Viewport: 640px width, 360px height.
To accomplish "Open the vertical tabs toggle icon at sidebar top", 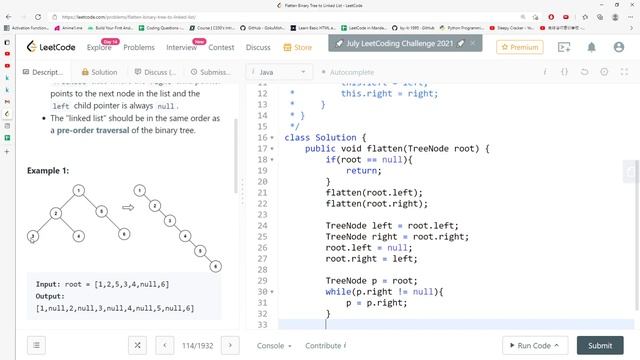I will [7, 42].
